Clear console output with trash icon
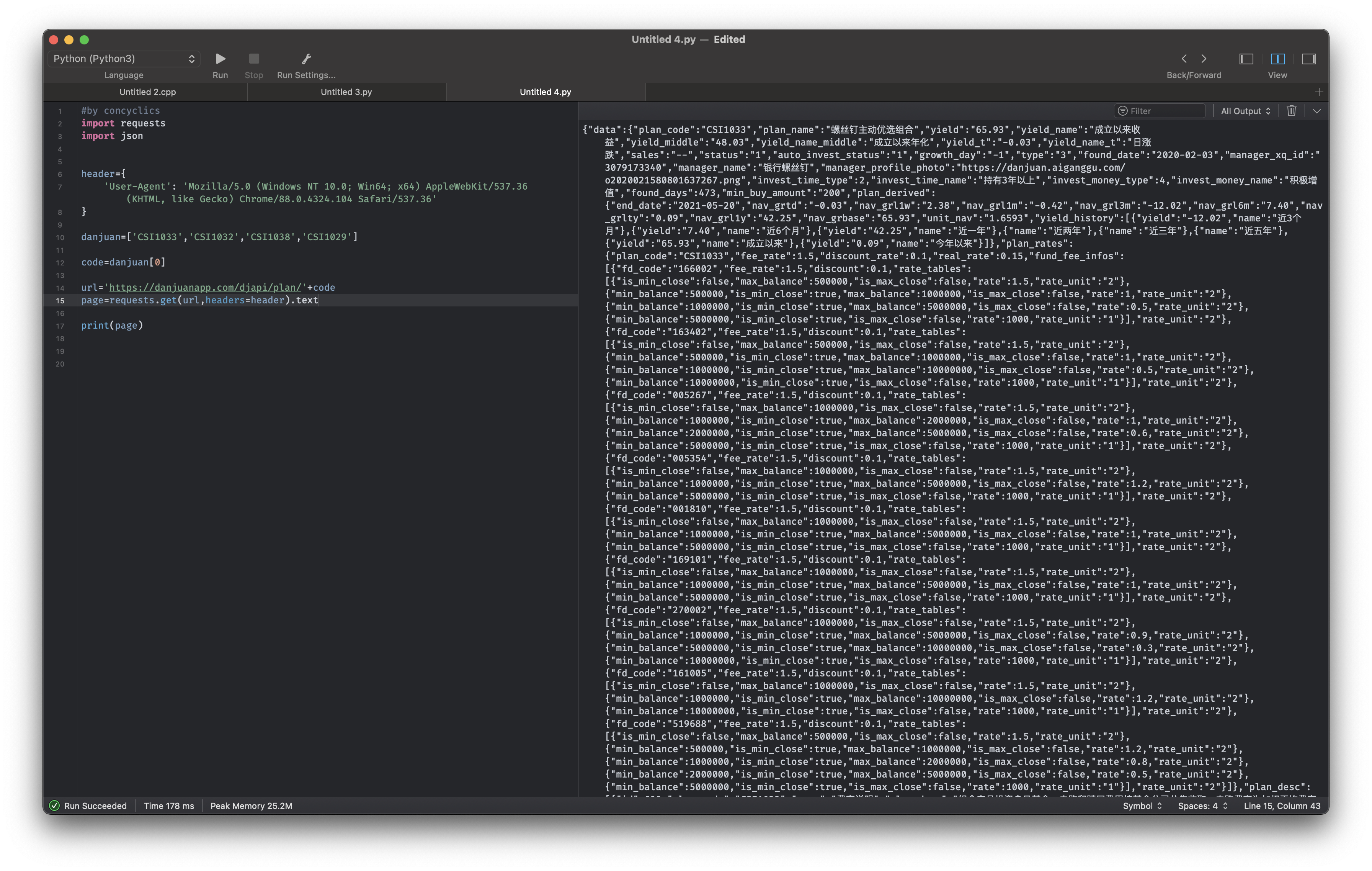Screen dimensions: 1372x871 pyautogui.click(x=1292, y=111)
